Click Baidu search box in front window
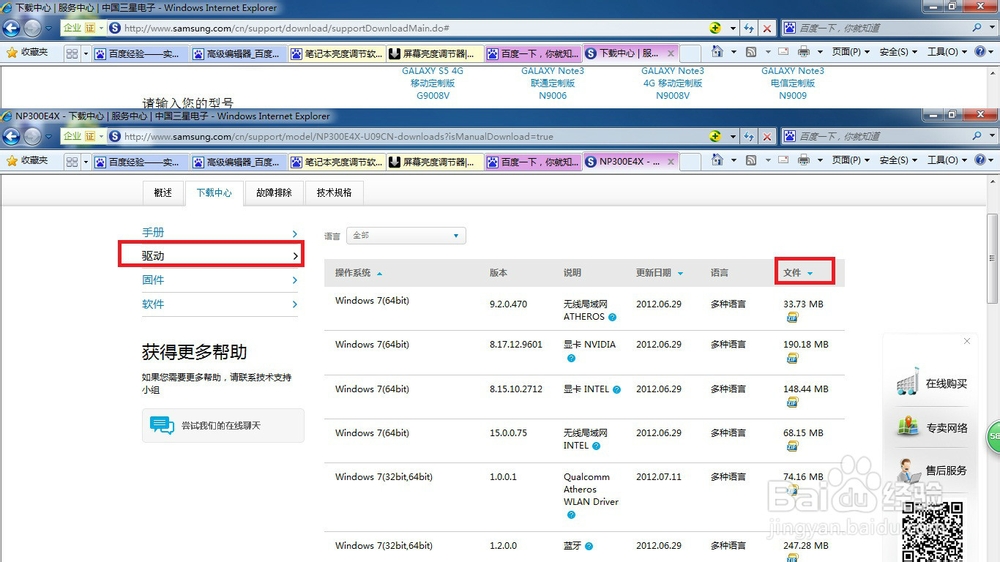 pos(883,137)
